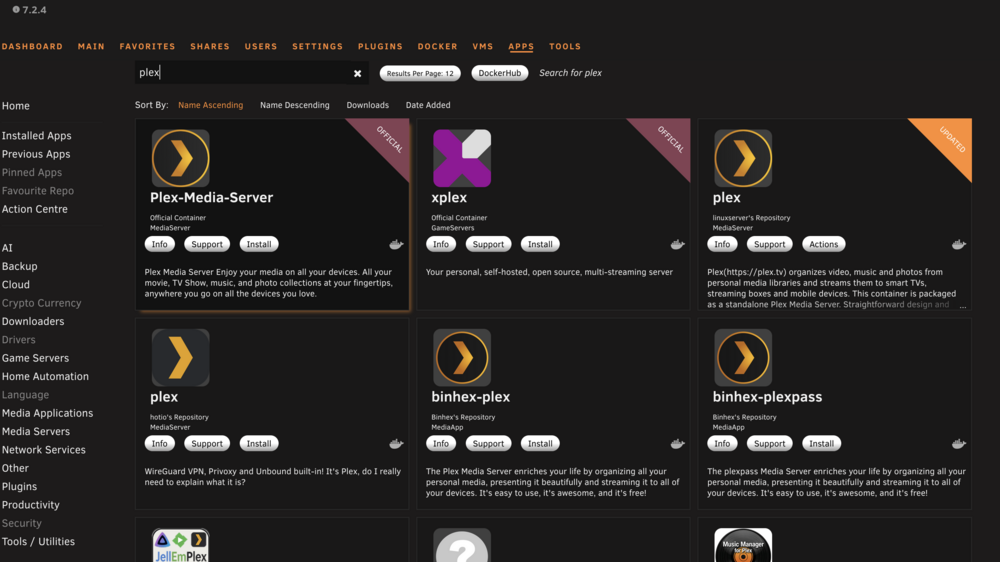Select the AI category
The image size is (1000, 562).
pos(7,248)
